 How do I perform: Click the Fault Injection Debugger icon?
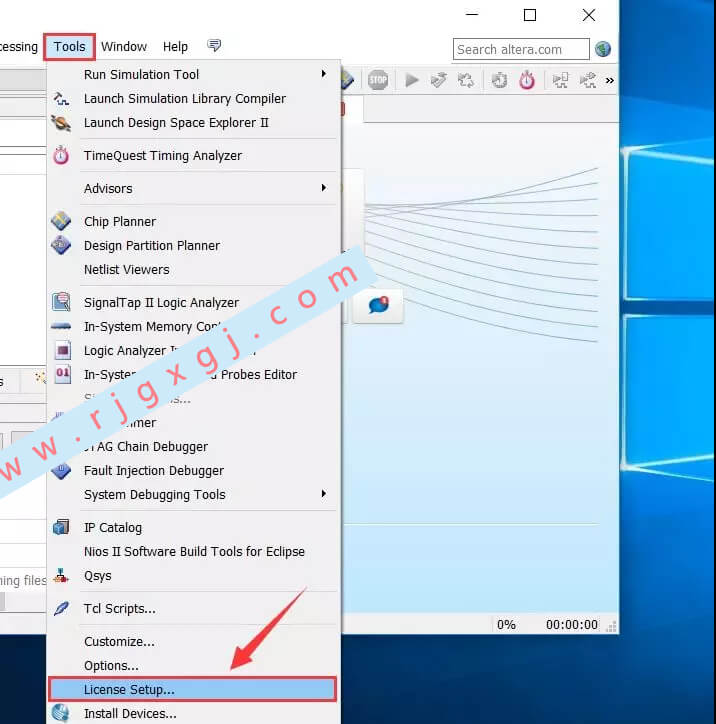(61, 471)
